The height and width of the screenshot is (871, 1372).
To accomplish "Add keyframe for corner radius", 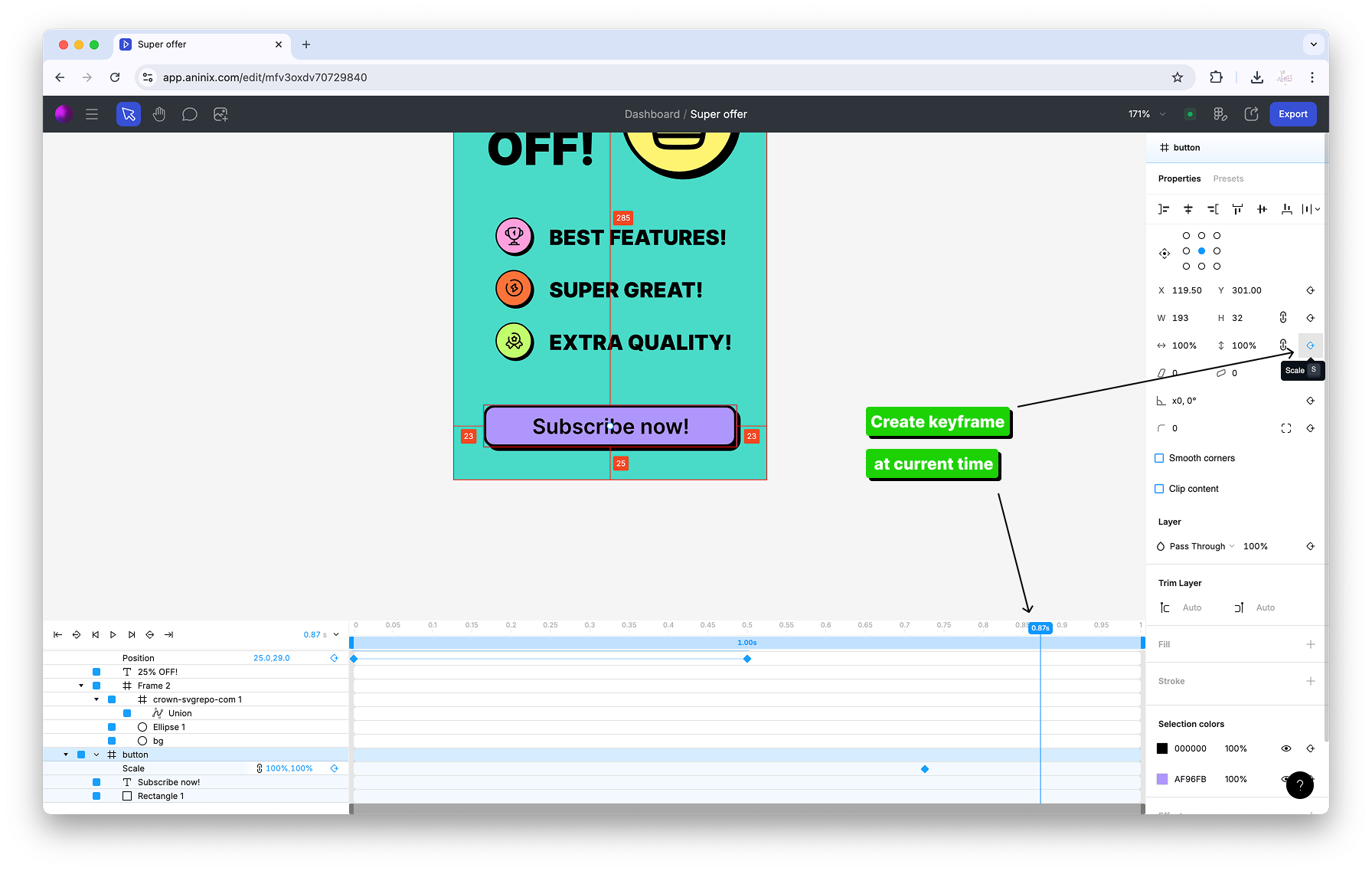I will pos(1311,428).
